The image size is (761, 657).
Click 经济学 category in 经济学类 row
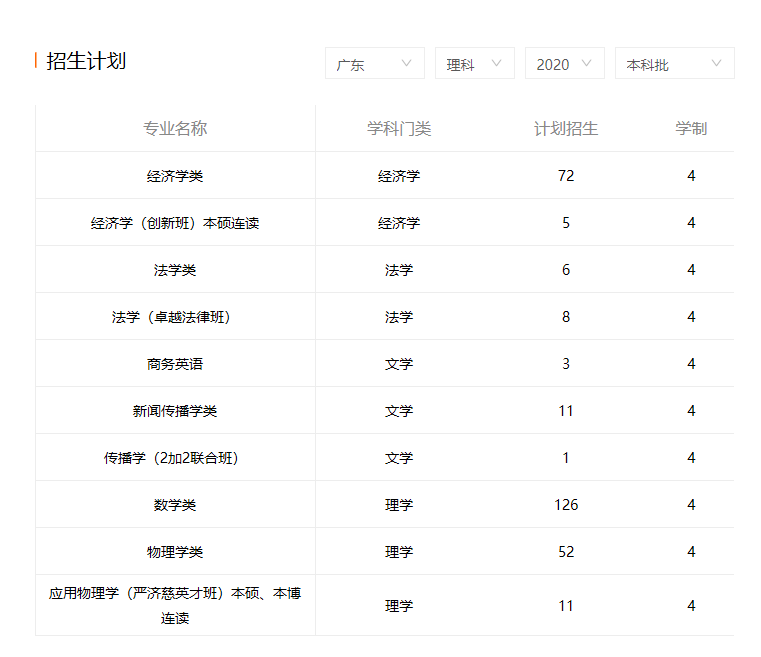[x=399, y=176]
